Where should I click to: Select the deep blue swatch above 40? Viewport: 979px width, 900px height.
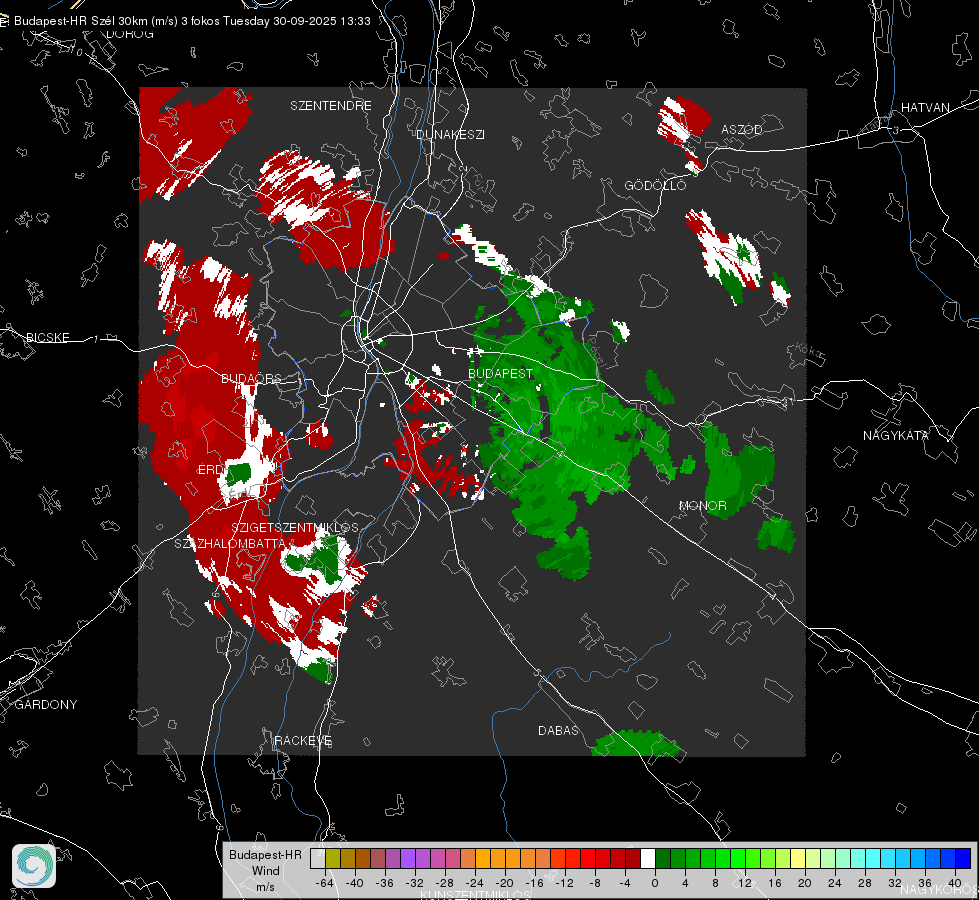963,858
